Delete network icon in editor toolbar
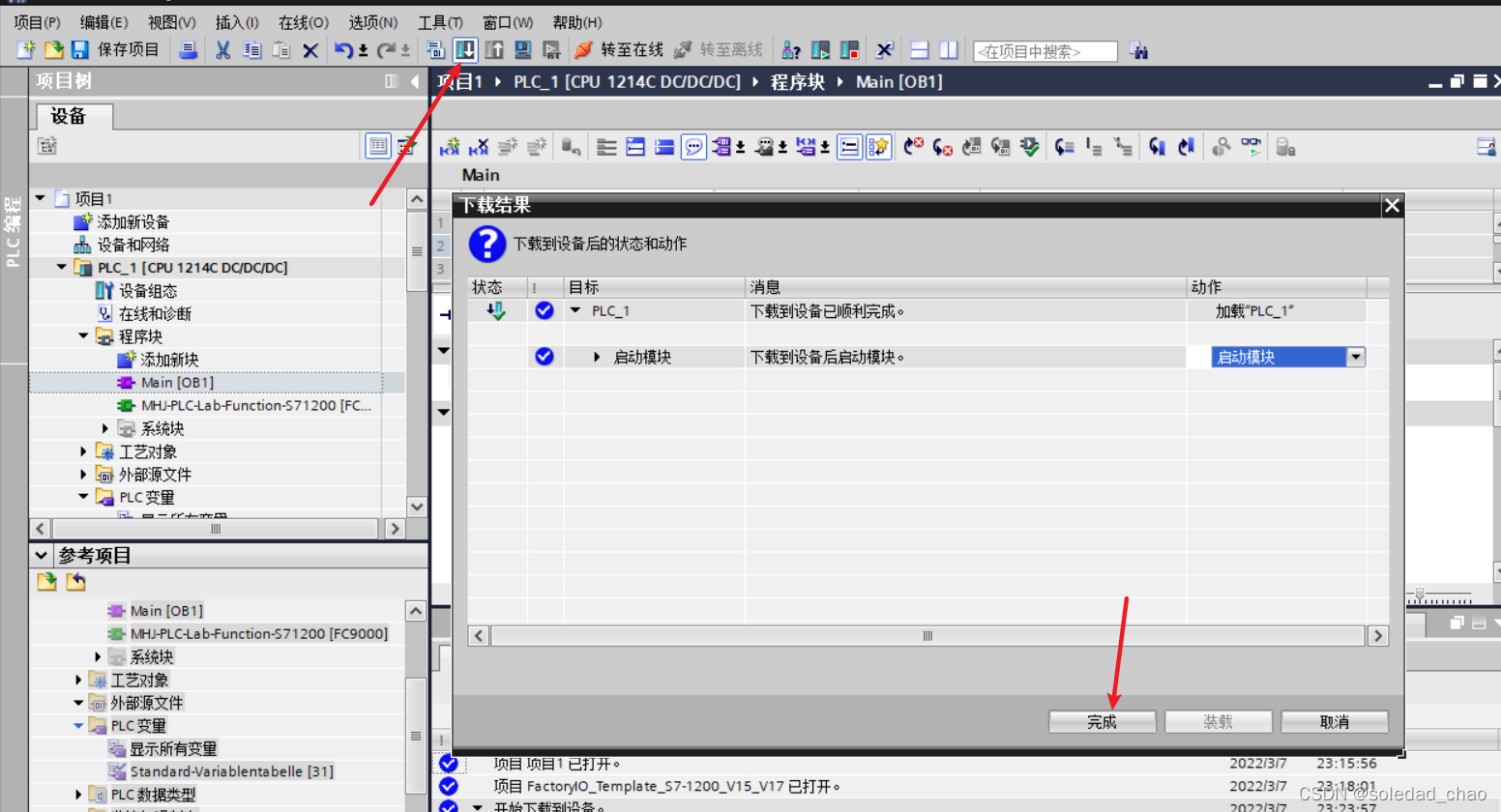The height and width of the screenshot is (812, 1501). (479, 147)
